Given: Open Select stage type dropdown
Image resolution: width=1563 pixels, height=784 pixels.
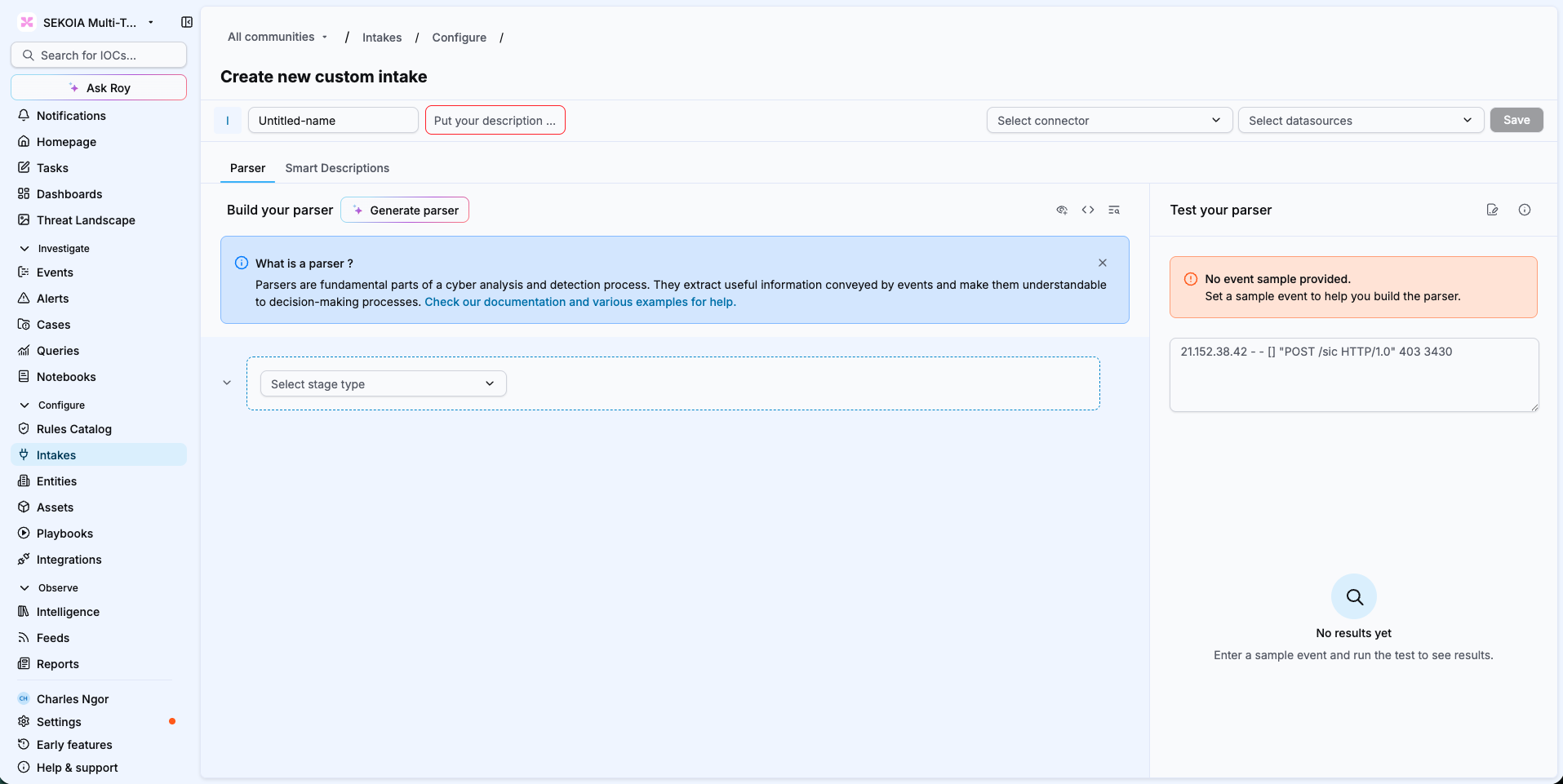Looking at the screenshot, I should (383, 384).
